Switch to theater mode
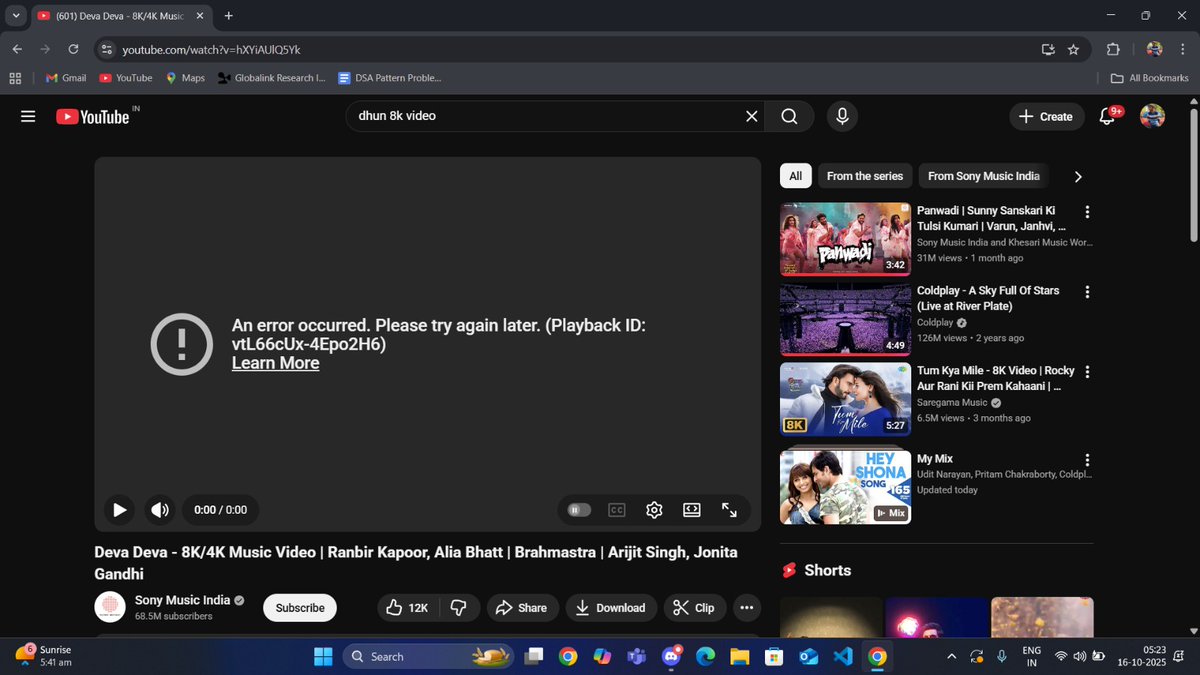This screenshot has height=675, width=1200. 692,510
